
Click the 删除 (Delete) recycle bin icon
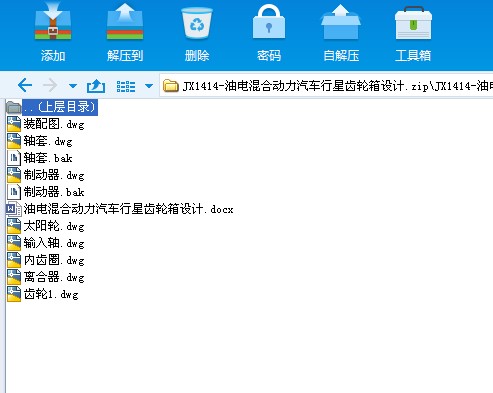click(x=197, y=23)
